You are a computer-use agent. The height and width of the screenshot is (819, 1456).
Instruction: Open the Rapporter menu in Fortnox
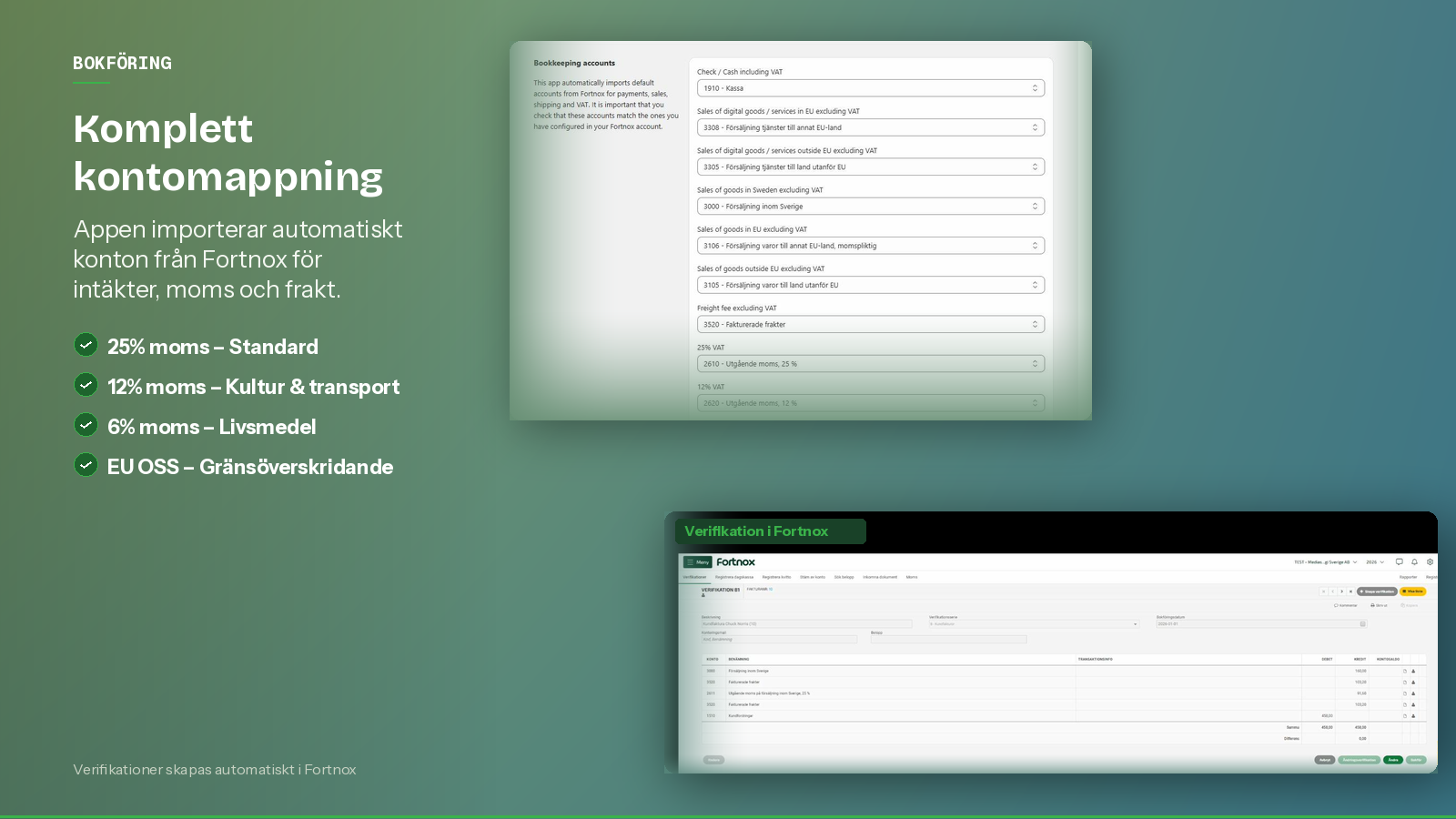point(1408,577)
